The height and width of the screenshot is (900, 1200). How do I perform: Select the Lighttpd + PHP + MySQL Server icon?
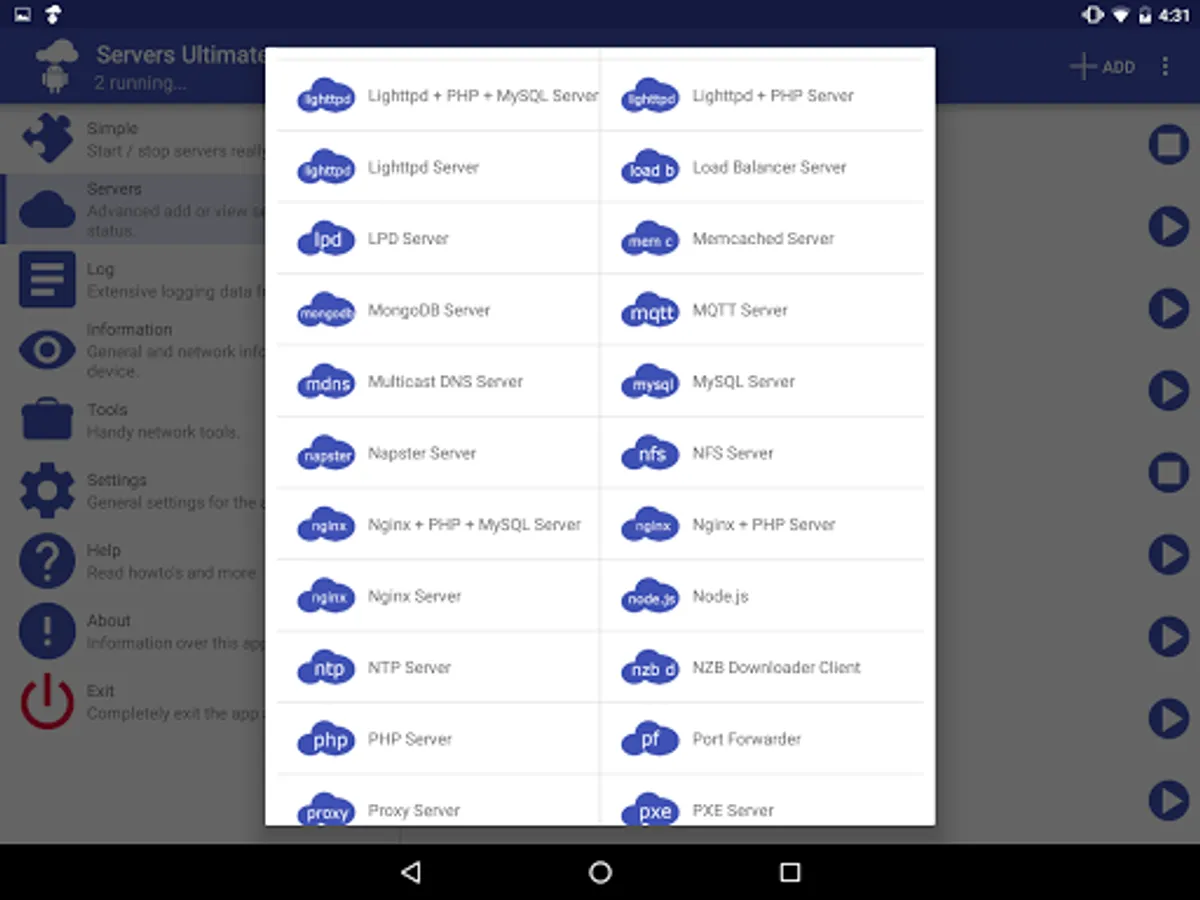point(327,95)
